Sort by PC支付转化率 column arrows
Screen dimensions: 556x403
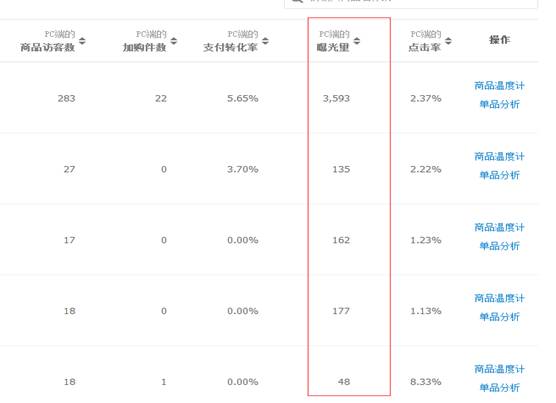click(265, 41)
